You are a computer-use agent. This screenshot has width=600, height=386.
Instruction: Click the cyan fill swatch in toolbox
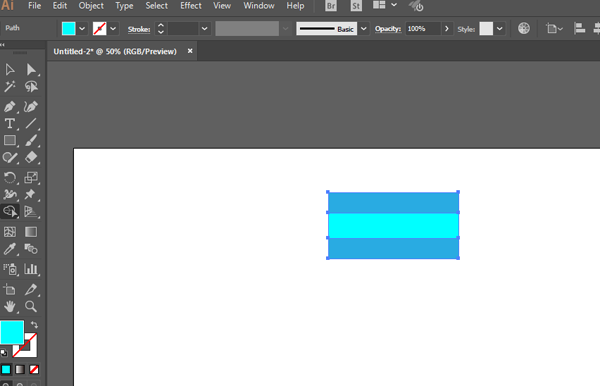pos(12,332)
